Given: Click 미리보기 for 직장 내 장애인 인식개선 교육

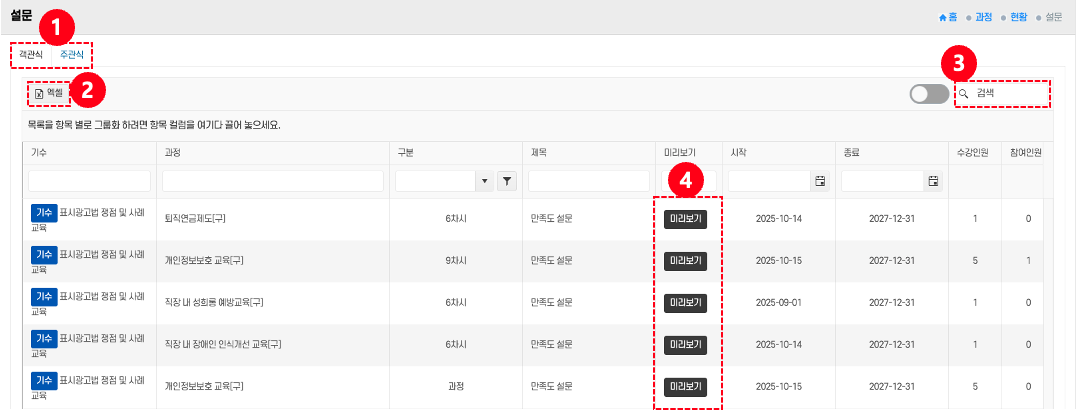Looking at the screenshot, I should coord(685,345).
